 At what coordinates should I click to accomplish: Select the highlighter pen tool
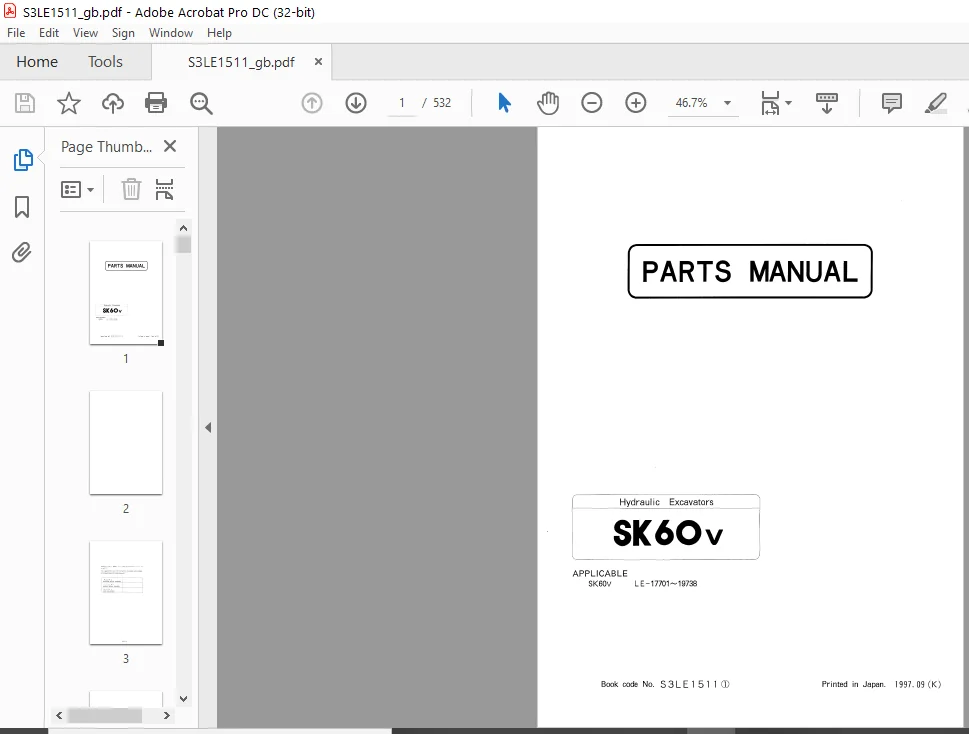(x=936, y=103)
